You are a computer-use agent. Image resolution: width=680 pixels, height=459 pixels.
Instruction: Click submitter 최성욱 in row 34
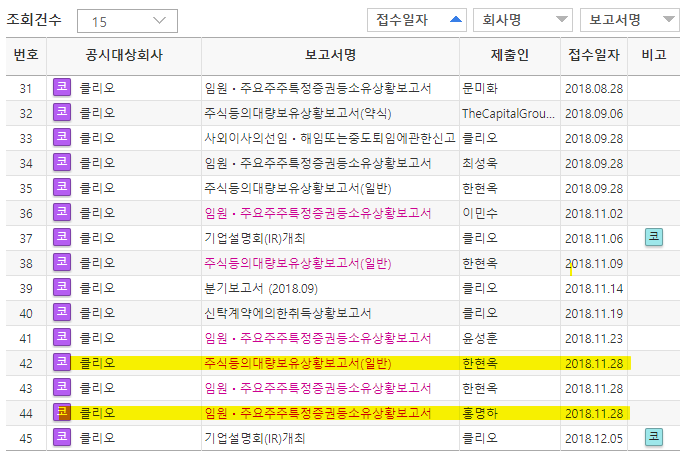[480, 163]
